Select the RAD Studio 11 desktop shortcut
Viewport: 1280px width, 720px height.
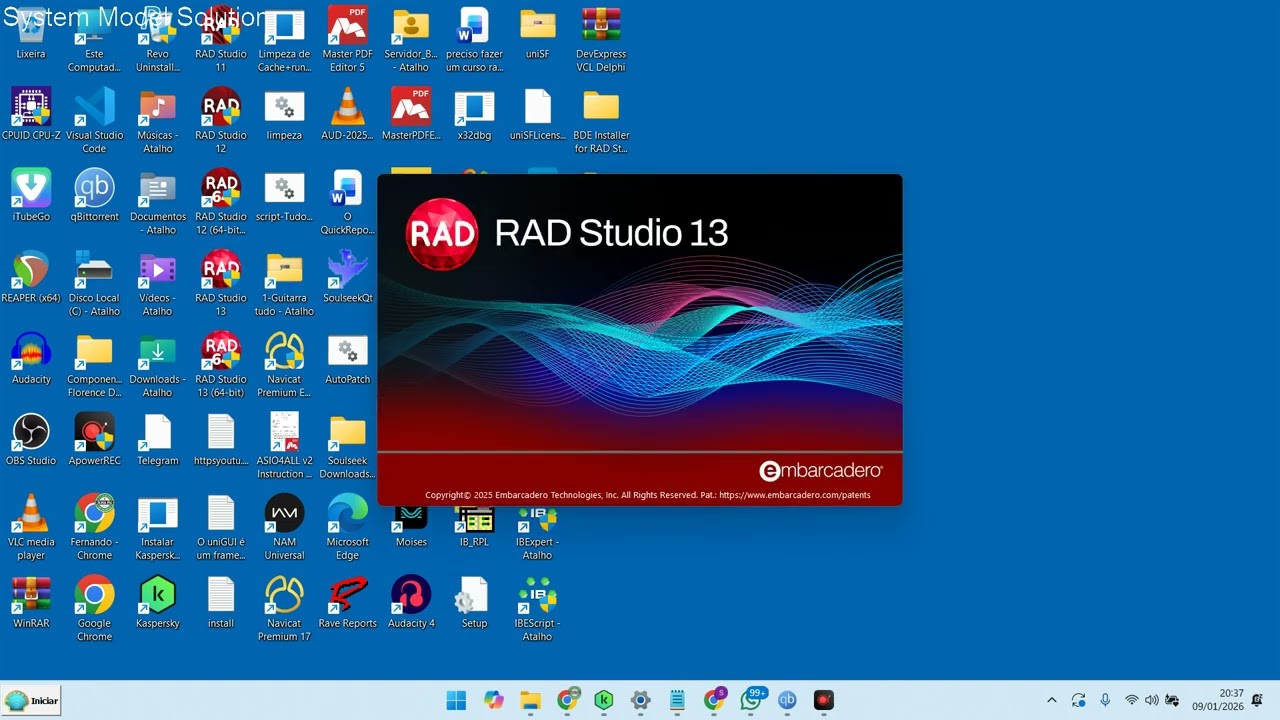click(x=221, y=40)
